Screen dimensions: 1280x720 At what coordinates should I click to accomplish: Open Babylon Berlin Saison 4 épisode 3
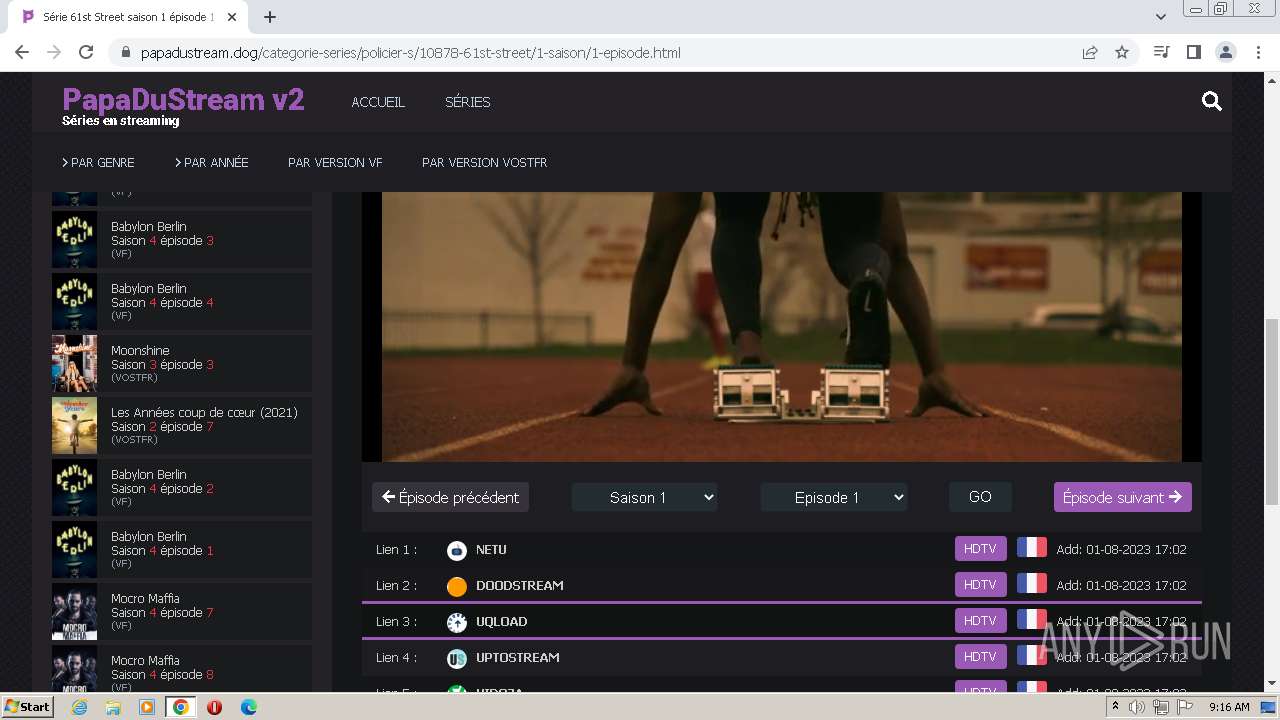tap(182, 240)
